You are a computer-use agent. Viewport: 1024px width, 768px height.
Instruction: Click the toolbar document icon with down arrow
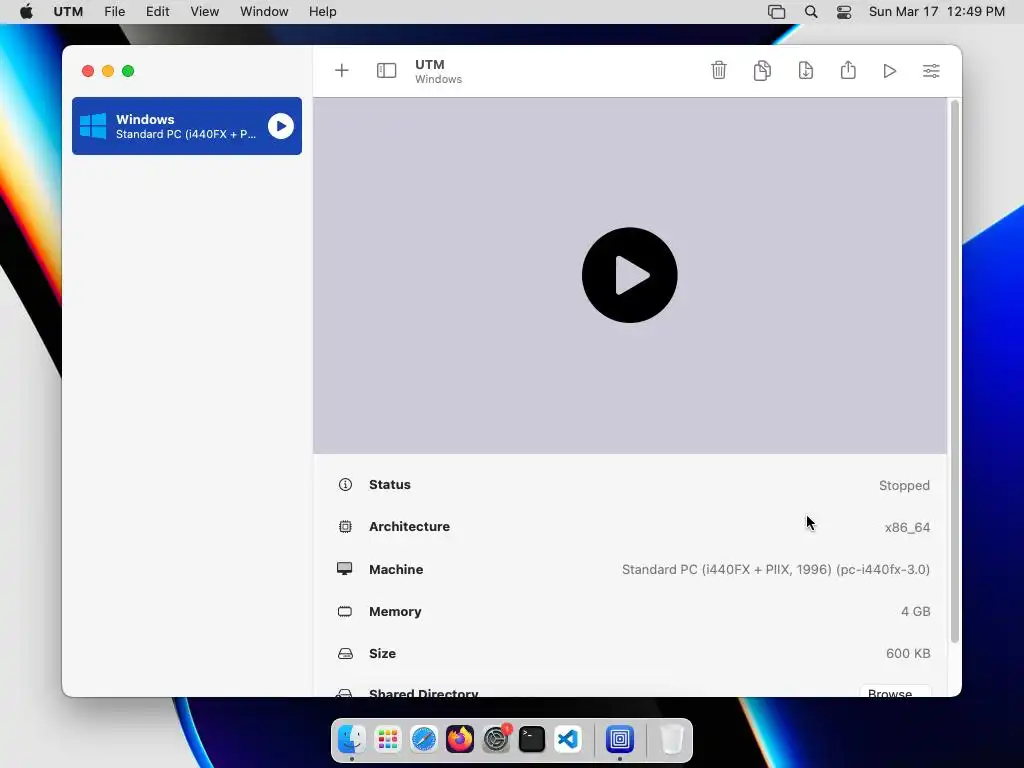tap(805, 71)
